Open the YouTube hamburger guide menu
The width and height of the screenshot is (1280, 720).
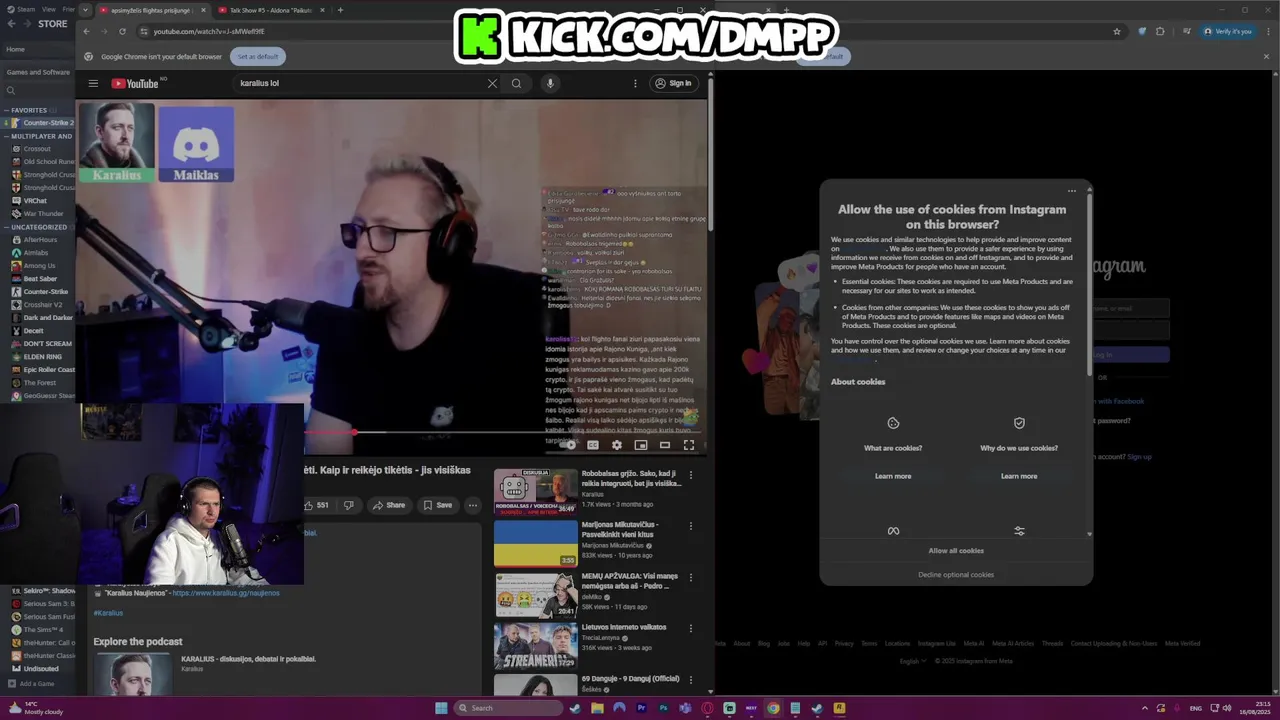93,83
